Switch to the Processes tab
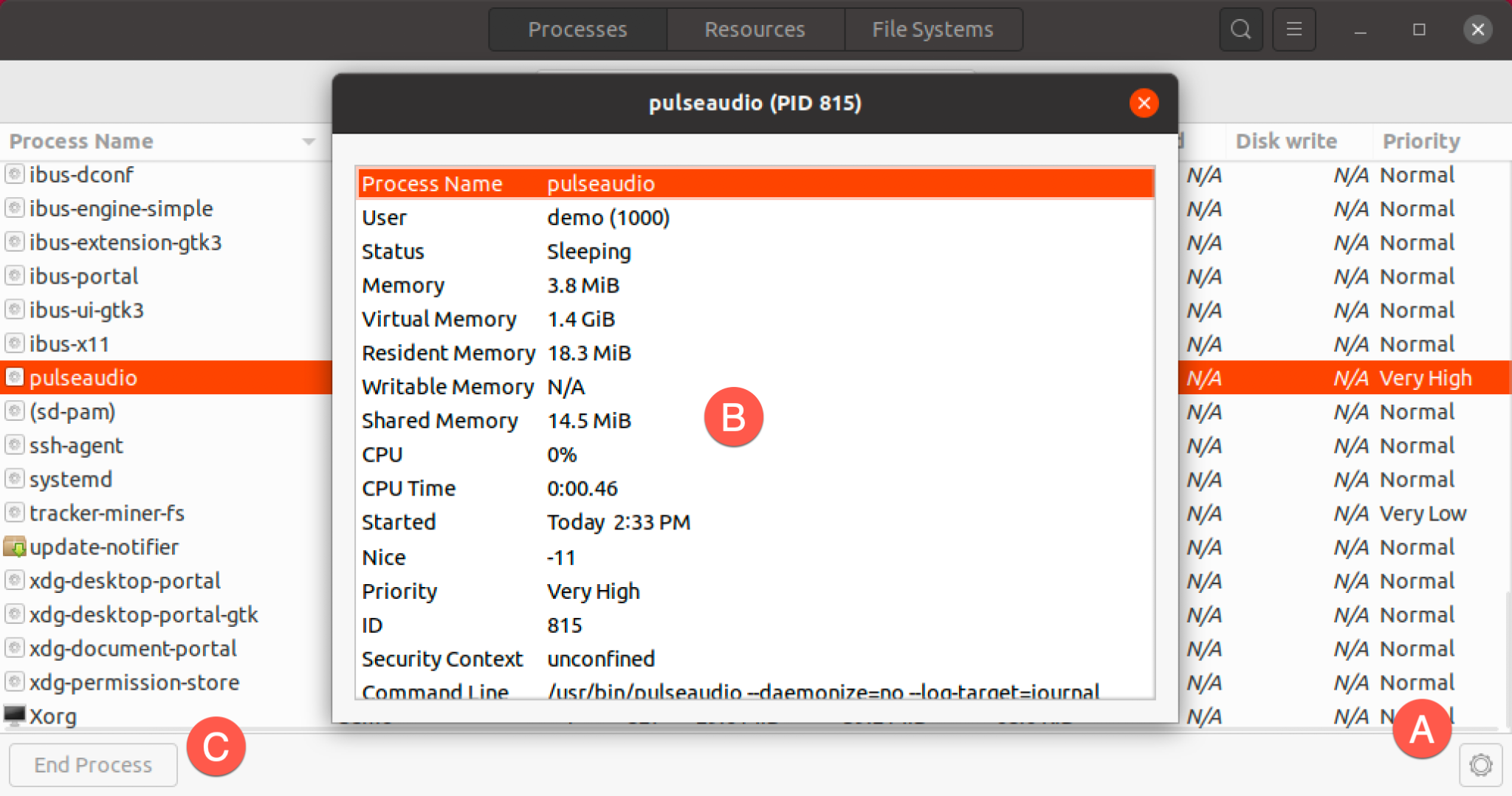Screen dimensions: 1512x796 577,30
